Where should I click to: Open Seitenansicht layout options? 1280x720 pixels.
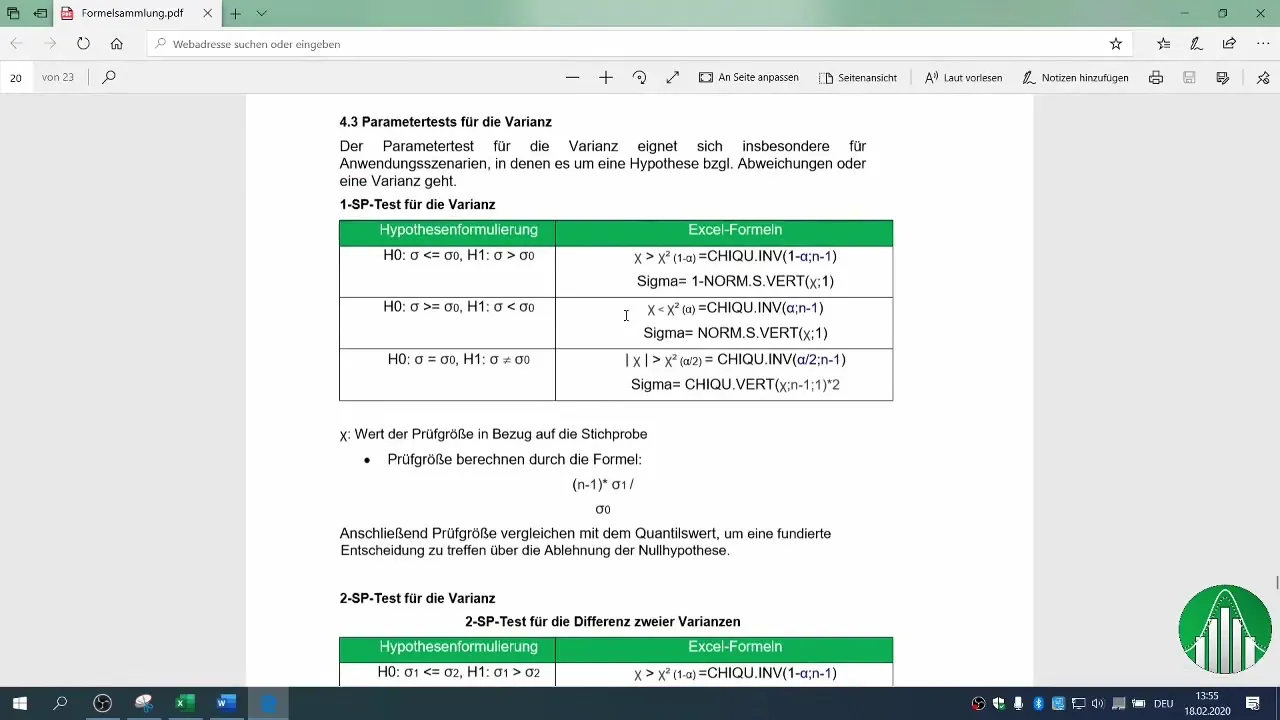[857, 77]
